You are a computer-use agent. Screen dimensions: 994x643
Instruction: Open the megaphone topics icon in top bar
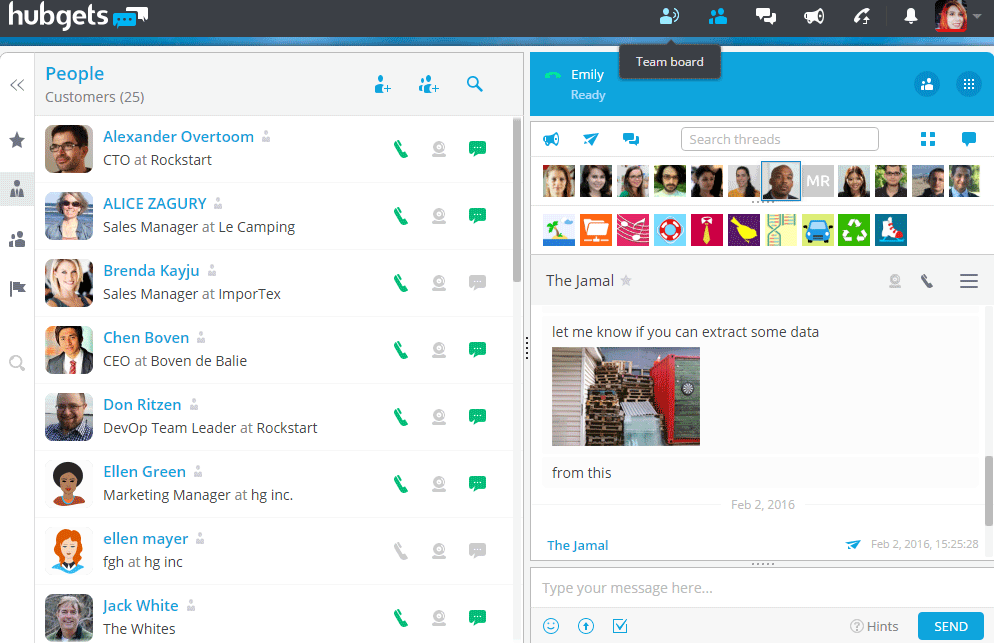point(814,16)
